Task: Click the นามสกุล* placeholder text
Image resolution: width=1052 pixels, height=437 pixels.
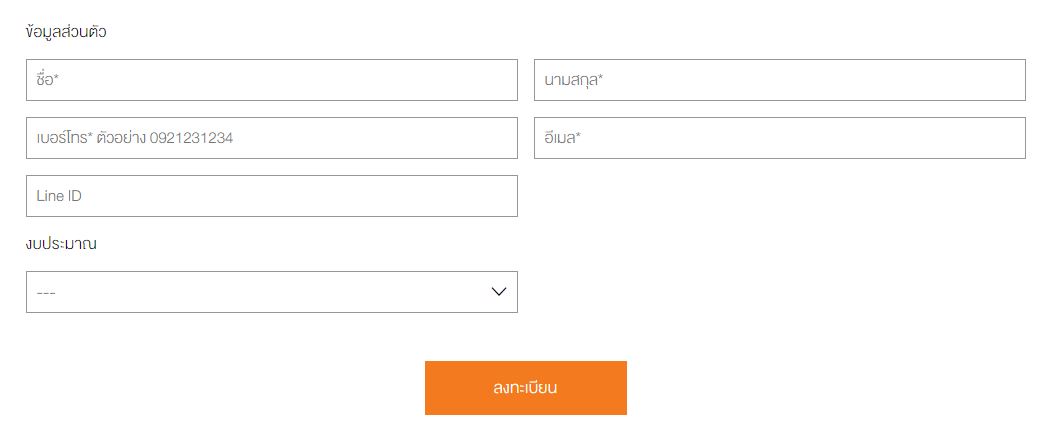Action: [x=576, y=80]
